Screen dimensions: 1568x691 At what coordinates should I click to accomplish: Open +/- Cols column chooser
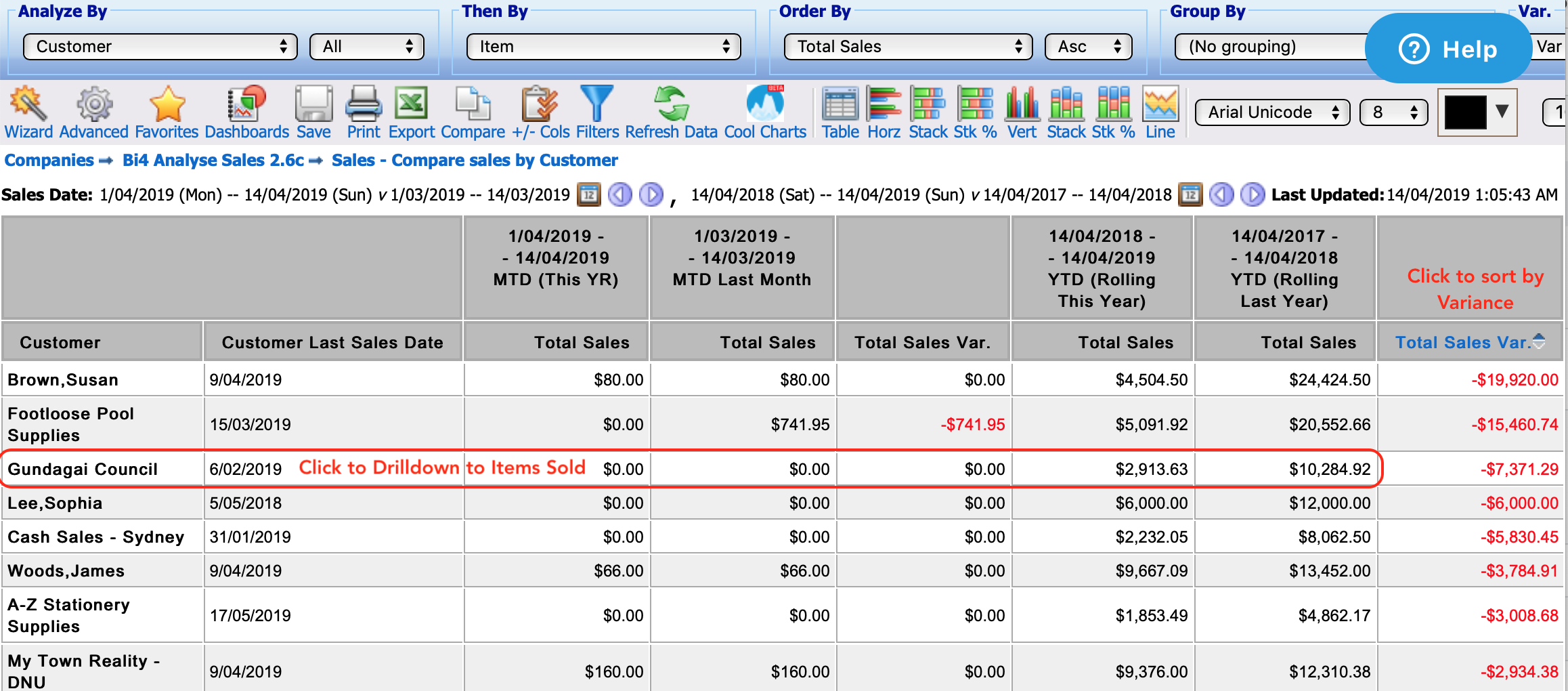pyautogui.click(x=540, y=113)
